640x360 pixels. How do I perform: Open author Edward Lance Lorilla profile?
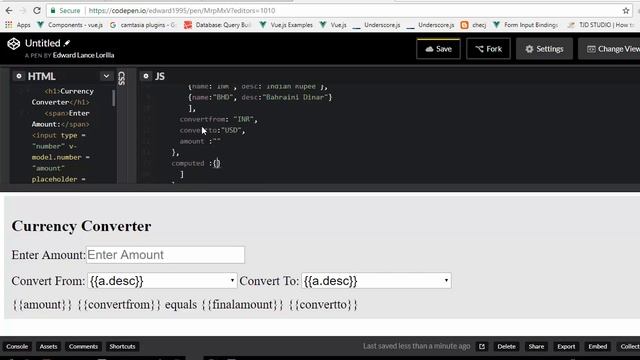point(83,55)
